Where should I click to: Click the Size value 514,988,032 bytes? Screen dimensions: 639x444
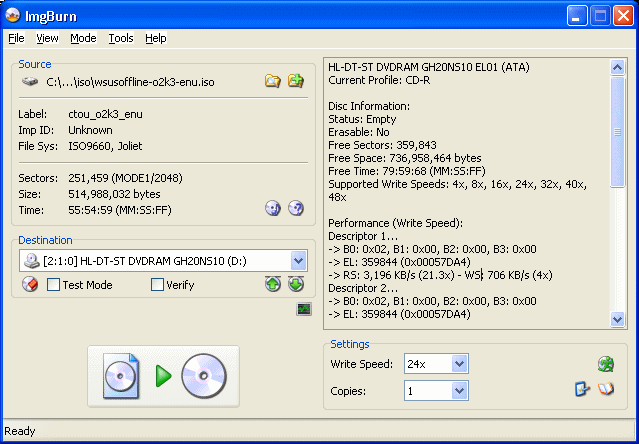(114, 194)
